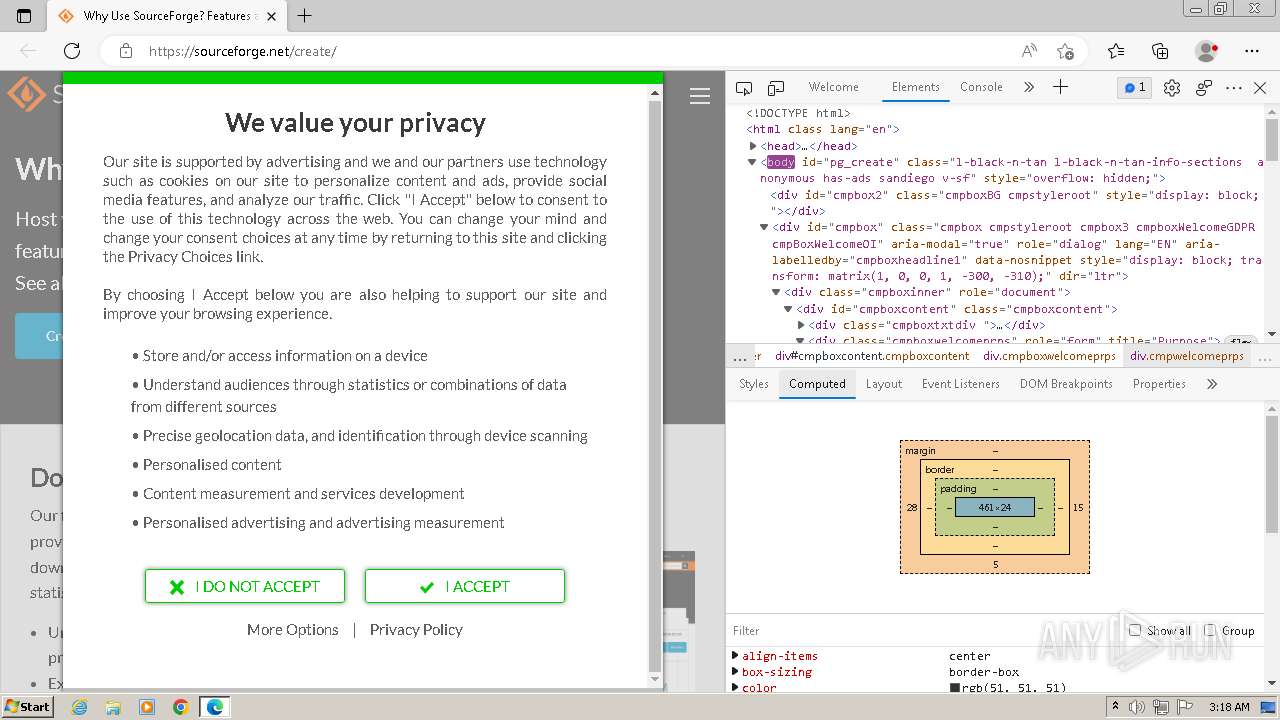Image resolution: width=1280 pixels, height=720 pixels.
Task: Enable the Group checkbox
Action: click(1210, 630)
